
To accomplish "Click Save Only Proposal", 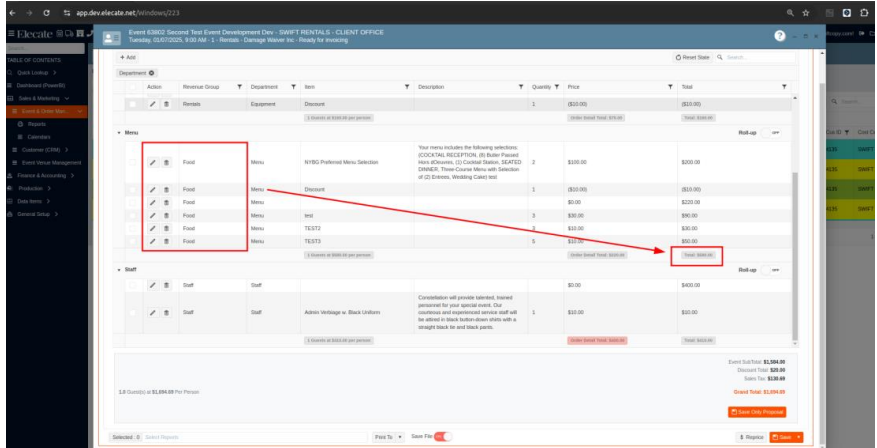I will (757, 412).
